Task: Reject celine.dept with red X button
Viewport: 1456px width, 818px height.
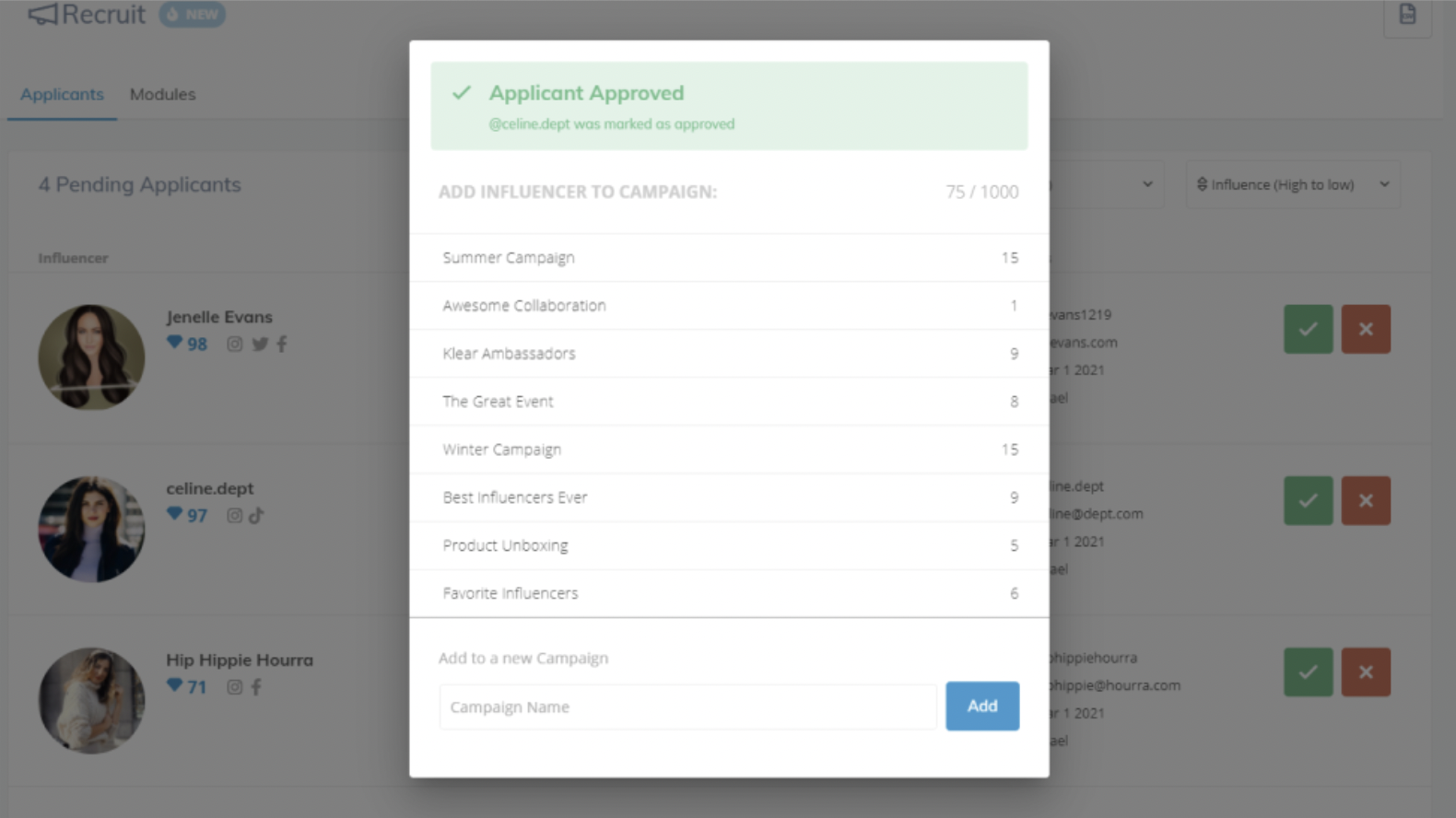Action: coord(1366,500)
